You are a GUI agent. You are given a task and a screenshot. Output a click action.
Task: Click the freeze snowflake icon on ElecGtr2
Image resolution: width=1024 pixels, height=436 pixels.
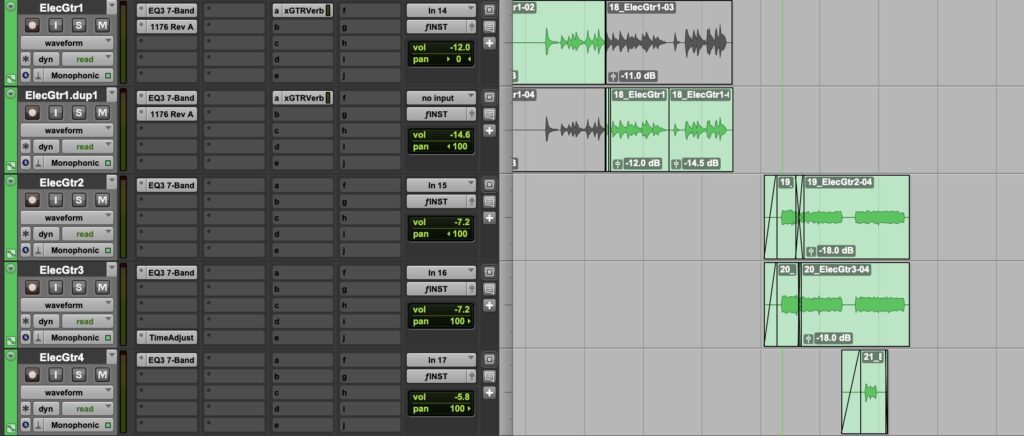pos(26,233)
